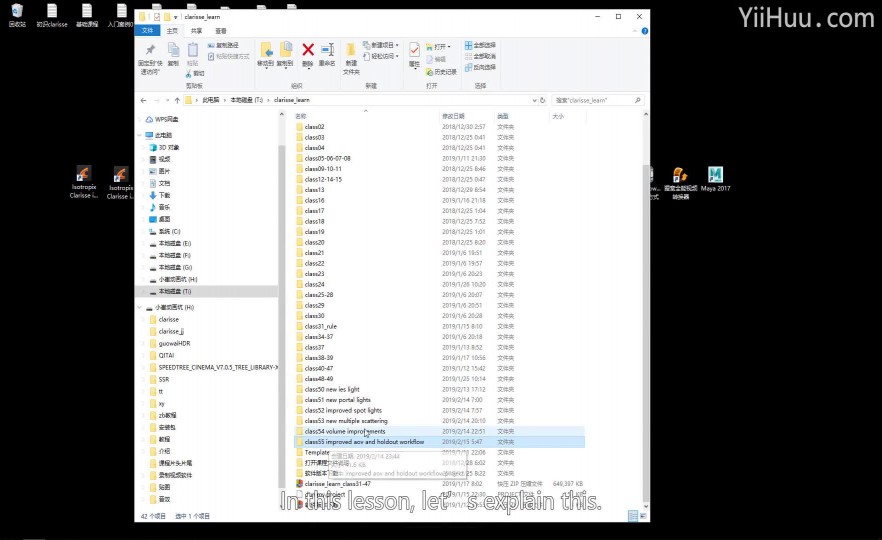This screenshot has width=882, height=540.
Task: Switch to the Home (主页) ribbon tab
Action: [x=172, y=31]
